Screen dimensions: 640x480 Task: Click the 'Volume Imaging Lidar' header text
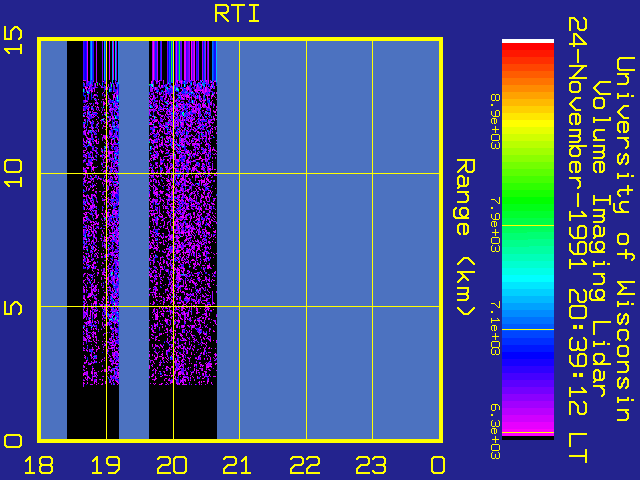pyautogui.click(x=602, y=239)
